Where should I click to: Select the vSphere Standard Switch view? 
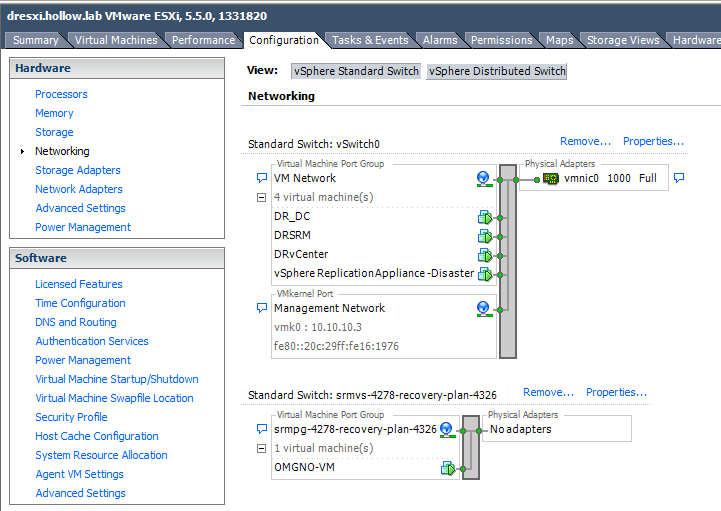point(355,71)
